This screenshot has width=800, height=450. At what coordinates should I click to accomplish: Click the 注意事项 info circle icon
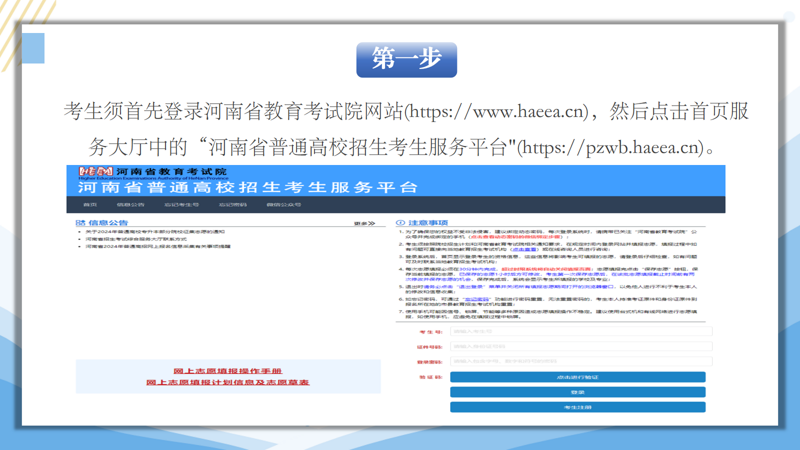(400, 223)
